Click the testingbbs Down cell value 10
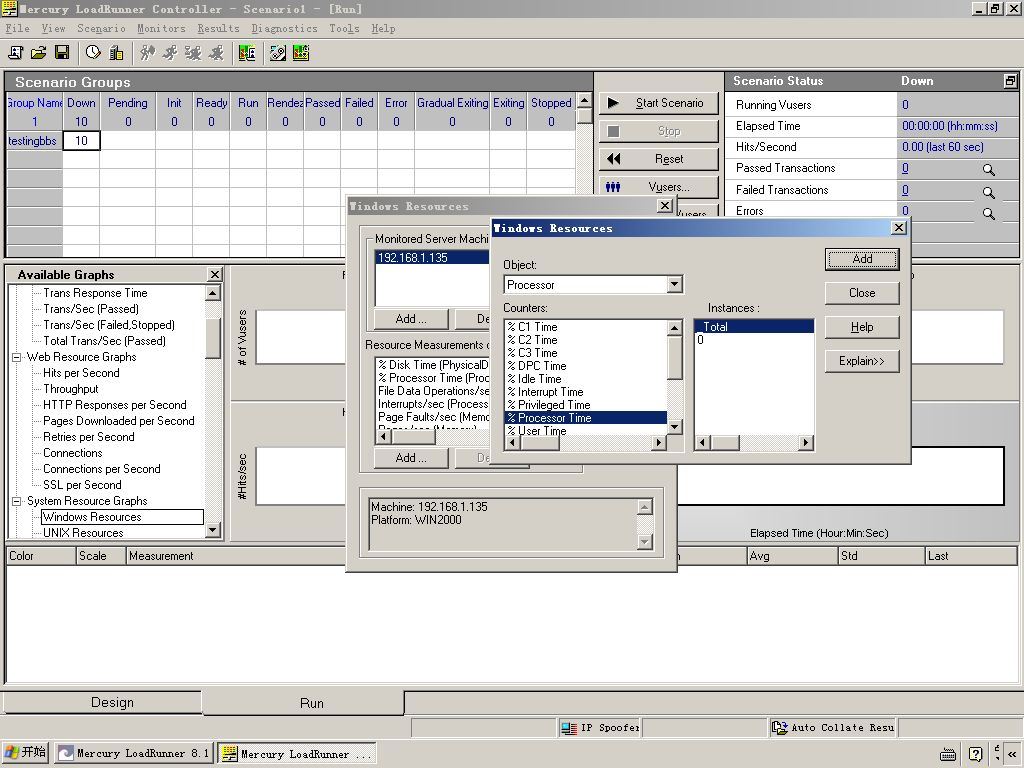Image resolution: width=1024 pixels, height=768 pixels. click(x=81, y=140)
